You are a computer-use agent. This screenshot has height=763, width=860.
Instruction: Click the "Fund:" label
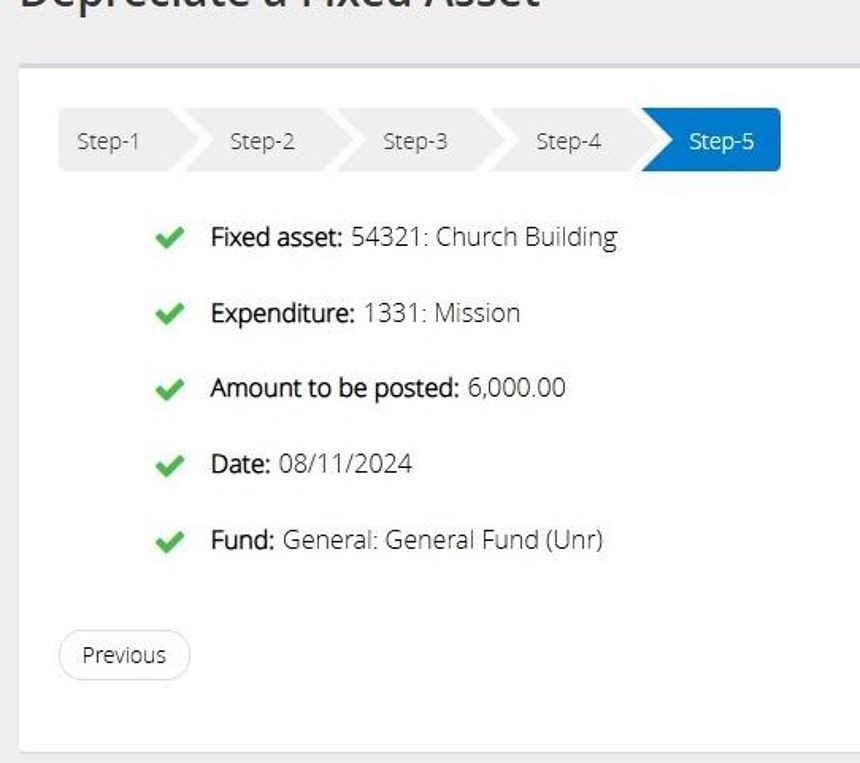pos(242,541)
